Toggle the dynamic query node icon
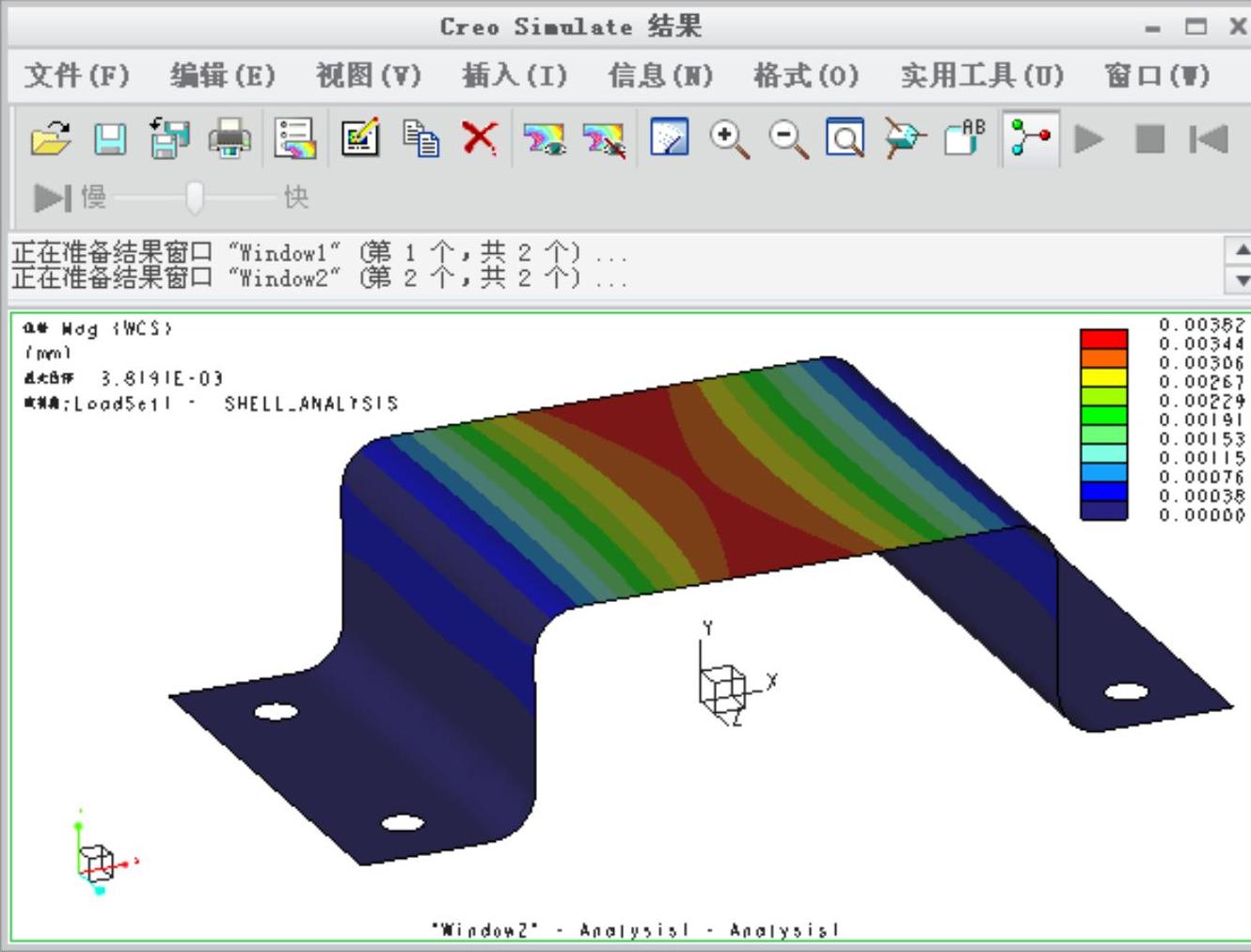 1031,138
